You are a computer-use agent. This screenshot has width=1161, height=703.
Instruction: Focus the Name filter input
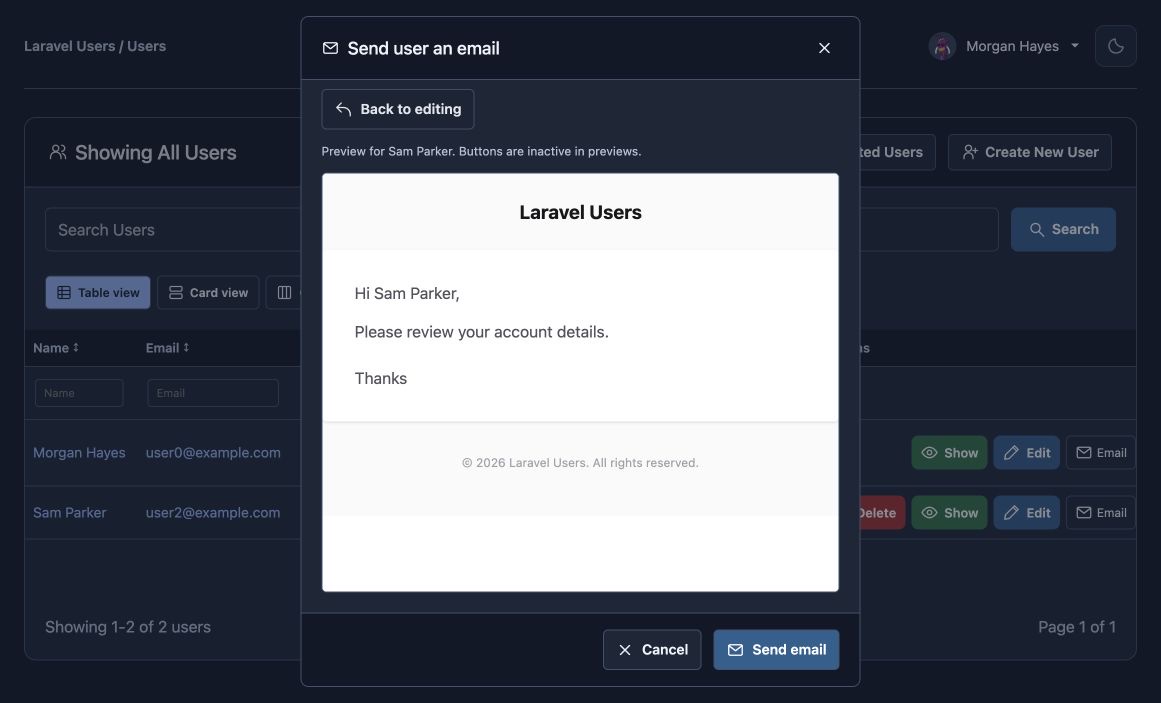(79, 393)
